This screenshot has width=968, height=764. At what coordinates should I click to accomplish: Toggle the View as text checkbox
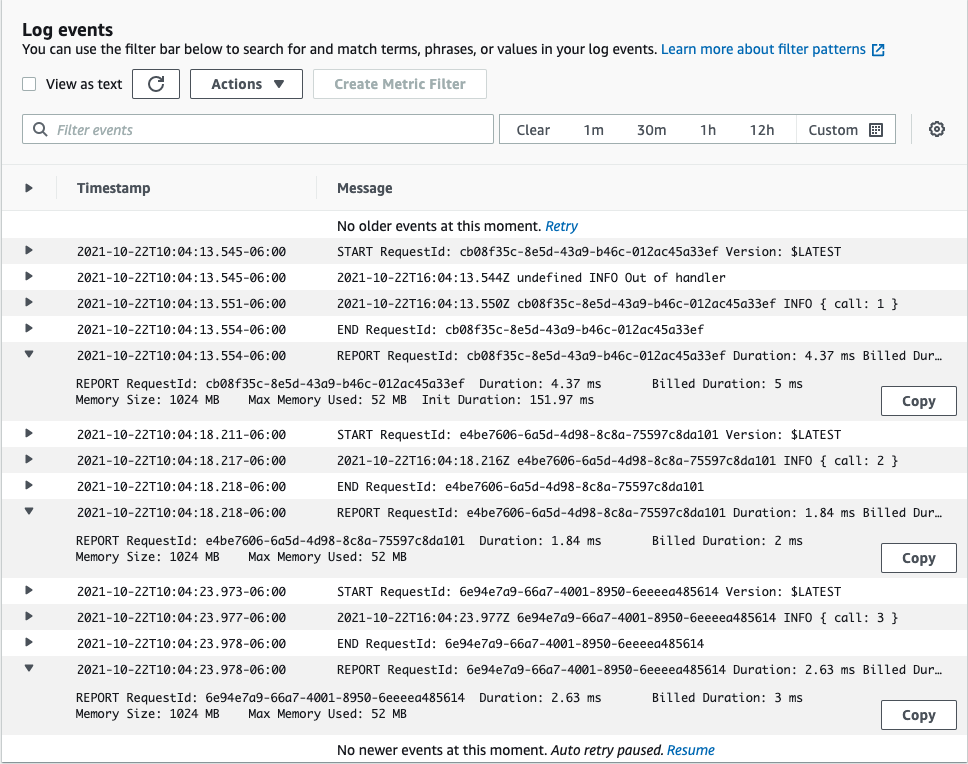coord(30,85)
